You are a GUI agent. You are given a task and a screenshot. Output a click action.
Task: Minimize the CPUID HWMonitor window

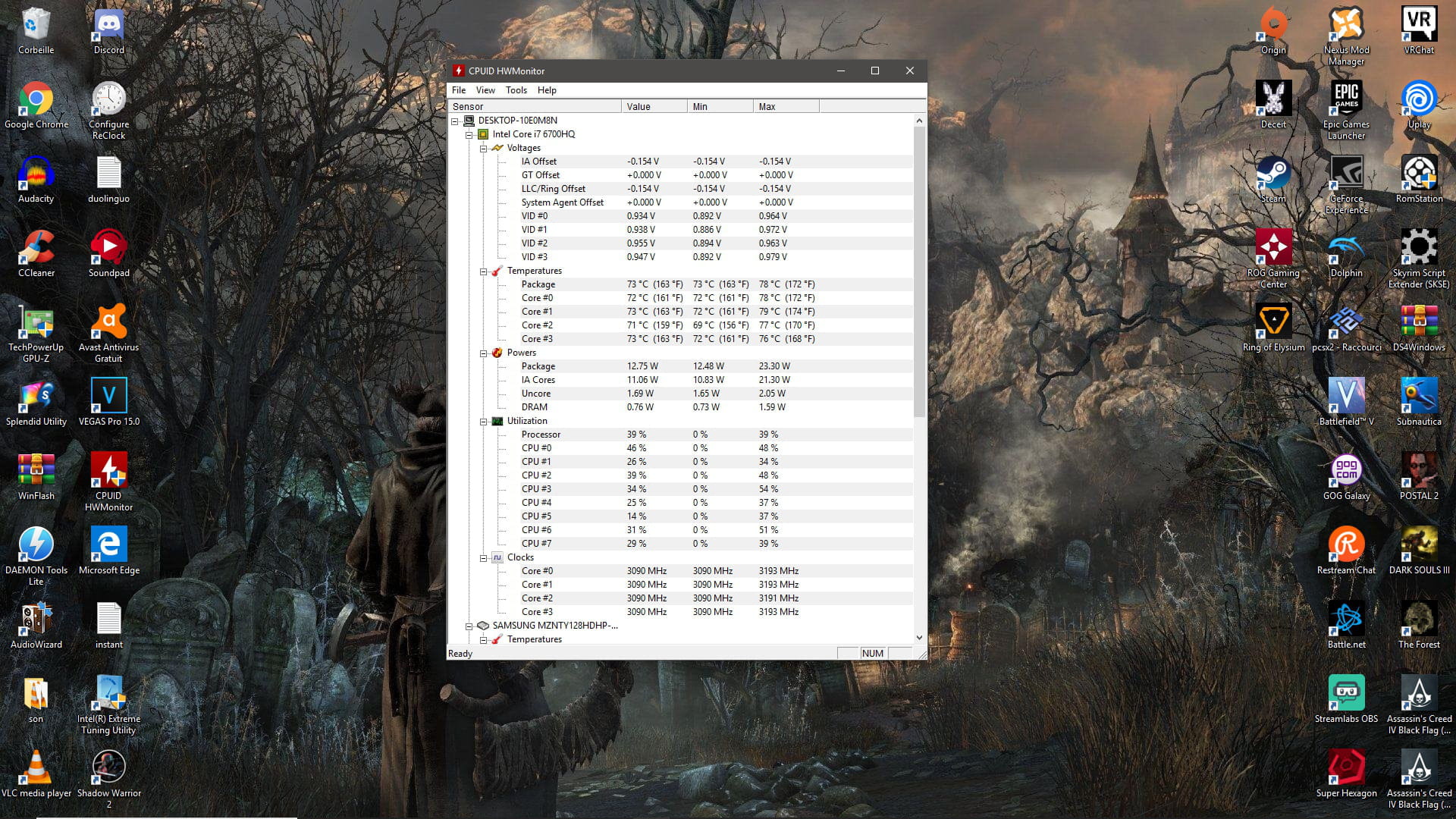pos(840,71)
